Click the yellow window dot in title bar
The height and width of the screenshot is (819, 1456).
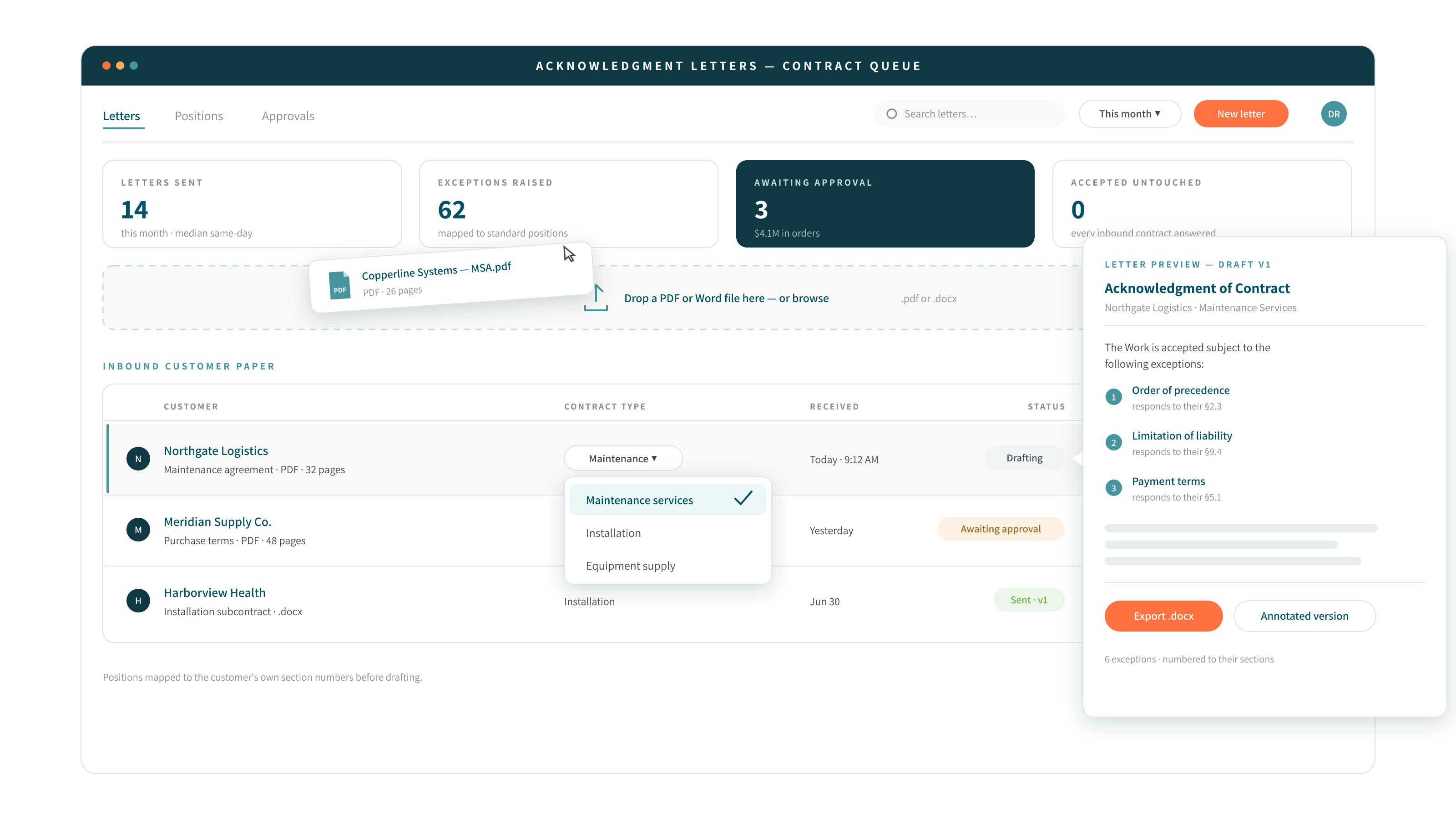point(120,66)
